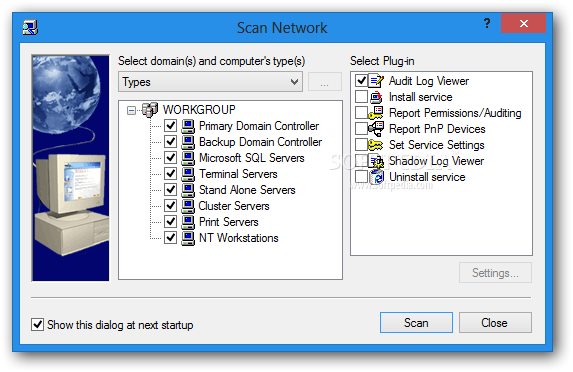Viewport: 573px width, 372px height.
Task: Click the Report Permissions/Auditing key icon
Action: (376, 113)
